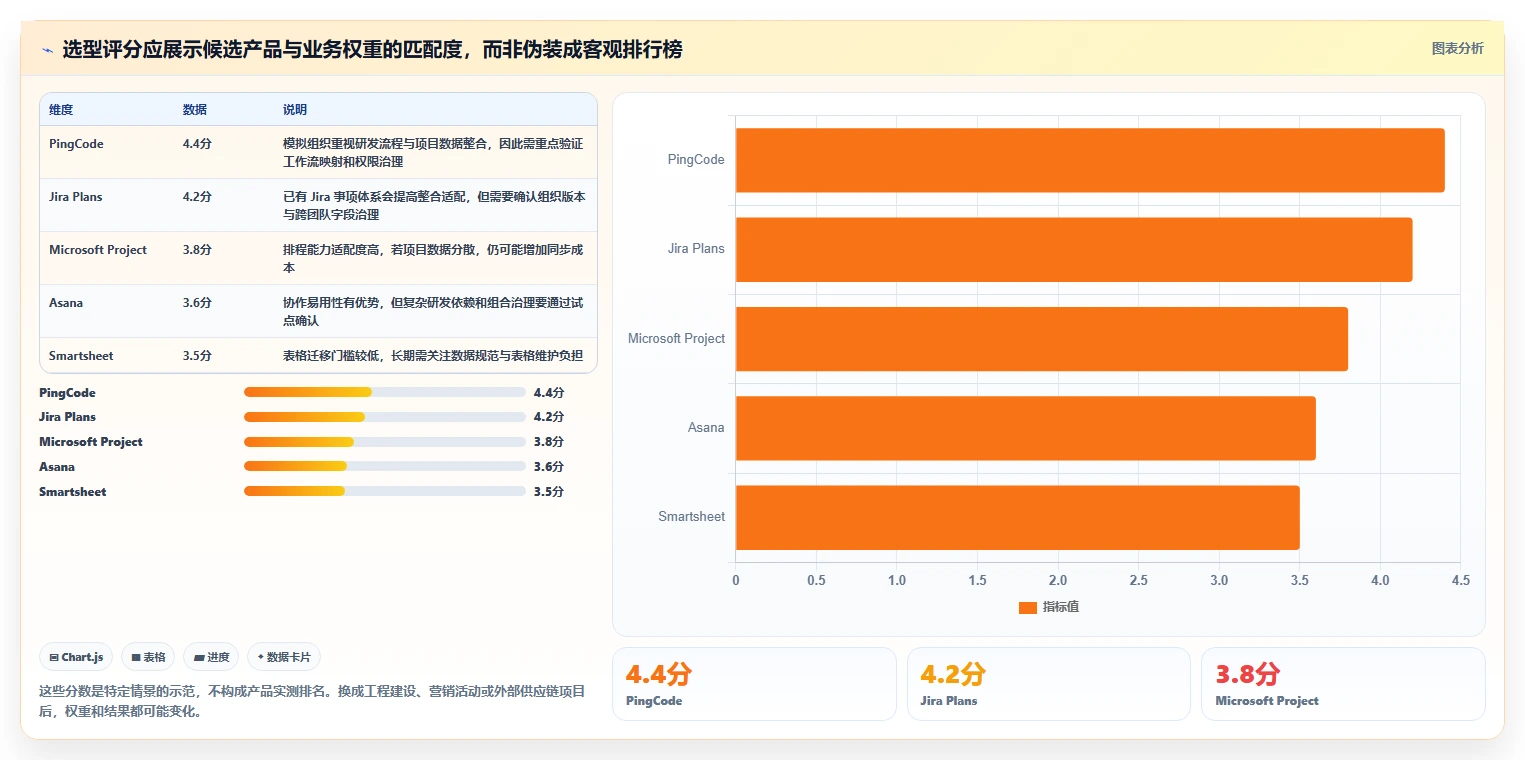Click the Asana progress bar
The height and width of the screenshot is (760, 1525).
(384, 466)
